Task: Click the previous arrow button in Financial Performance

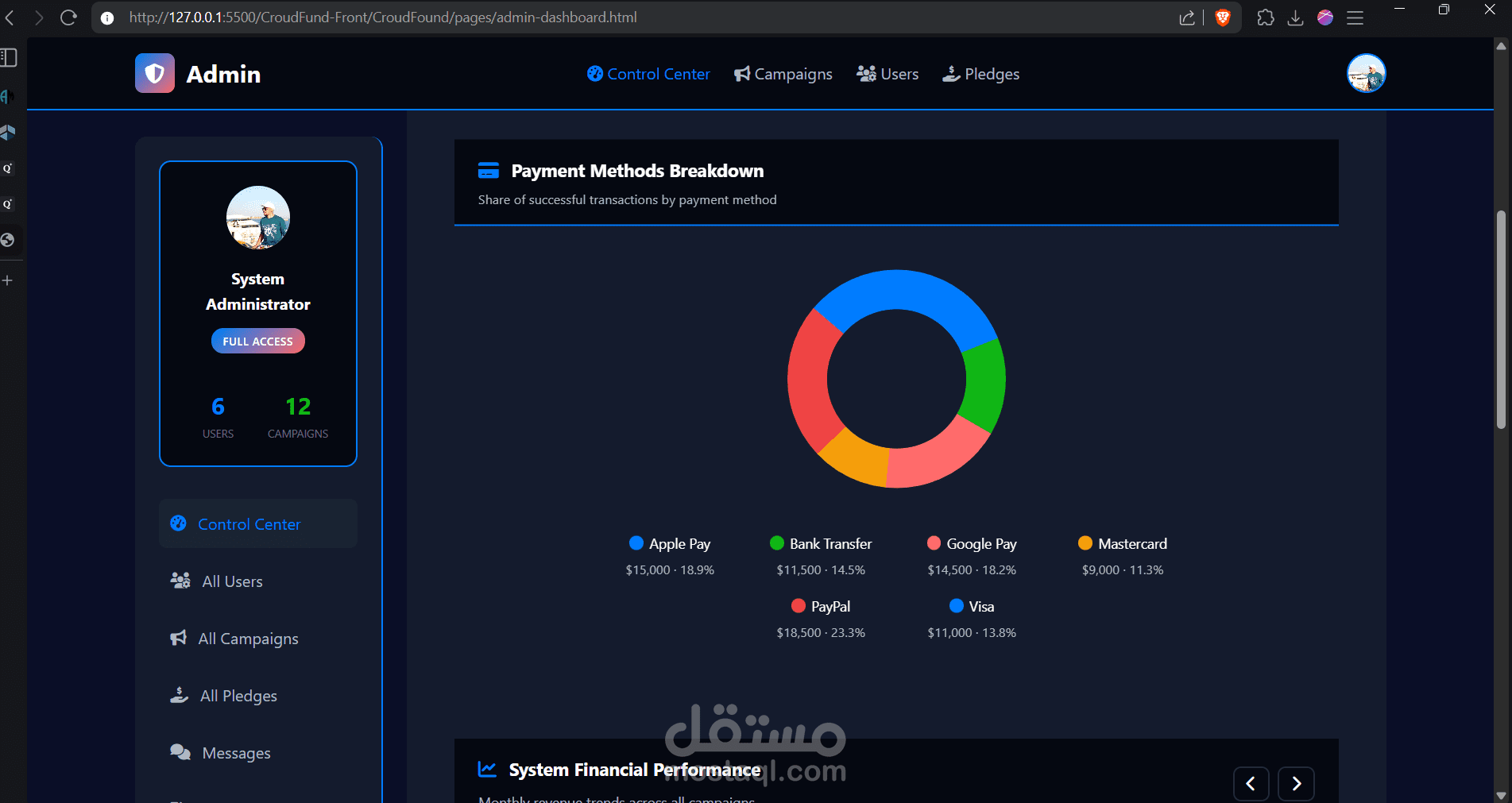Action: pos(1251,784)
